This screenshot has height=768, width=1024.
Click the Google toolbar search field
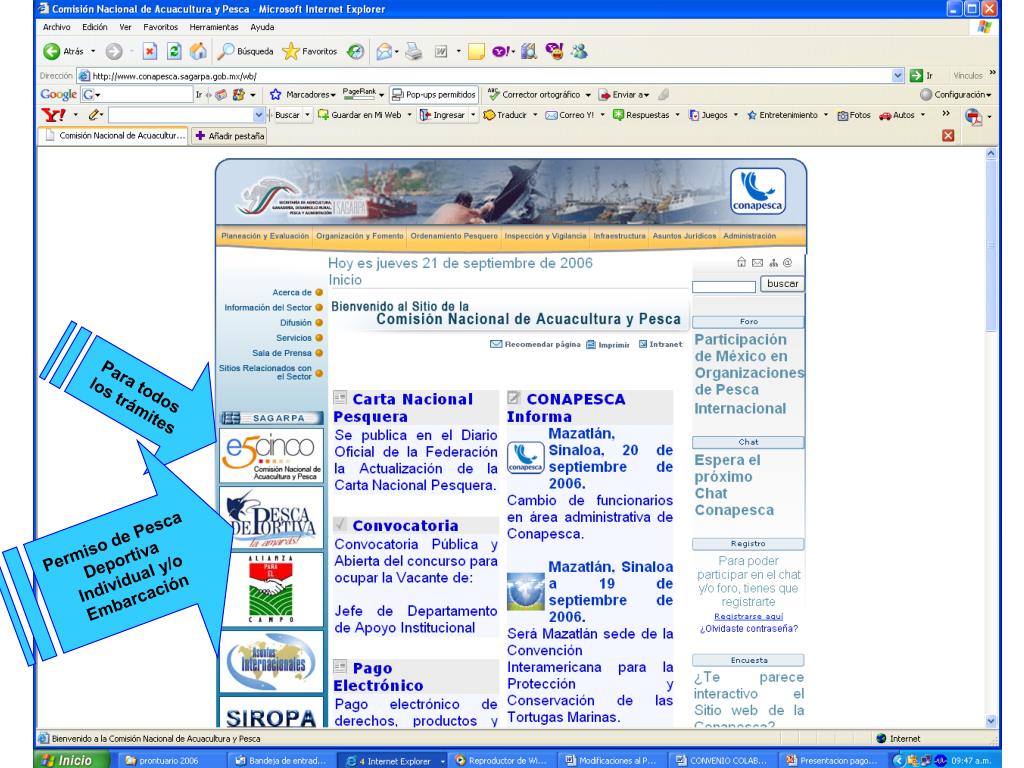(x=138, y=95)
